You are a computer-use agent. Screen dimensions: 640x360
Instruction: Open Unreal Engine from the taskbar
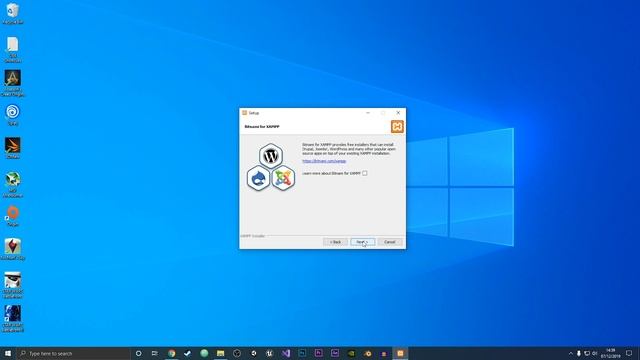coord(269,353)
